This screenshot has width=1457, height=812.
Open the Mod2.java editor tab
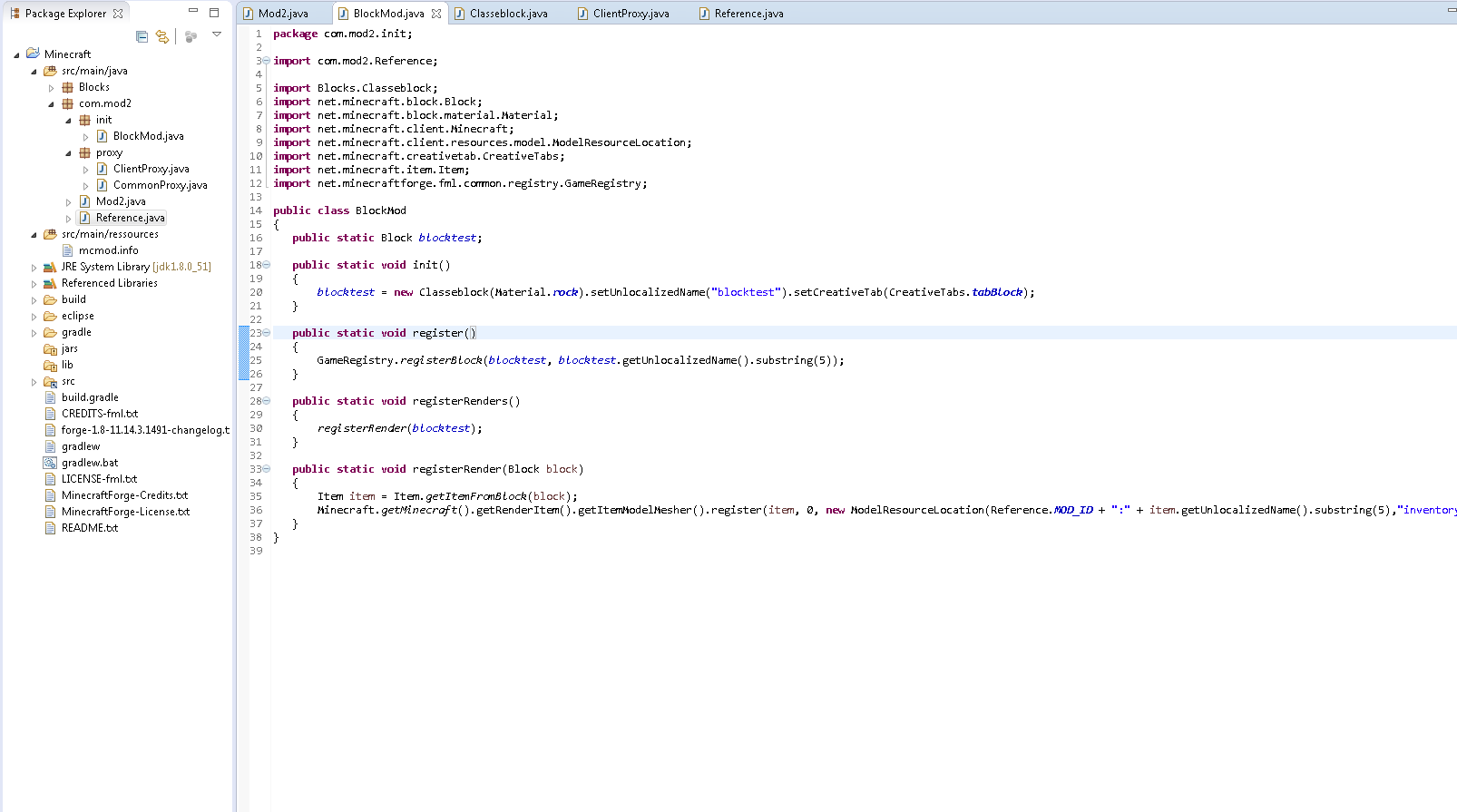(x=282, y=14)
